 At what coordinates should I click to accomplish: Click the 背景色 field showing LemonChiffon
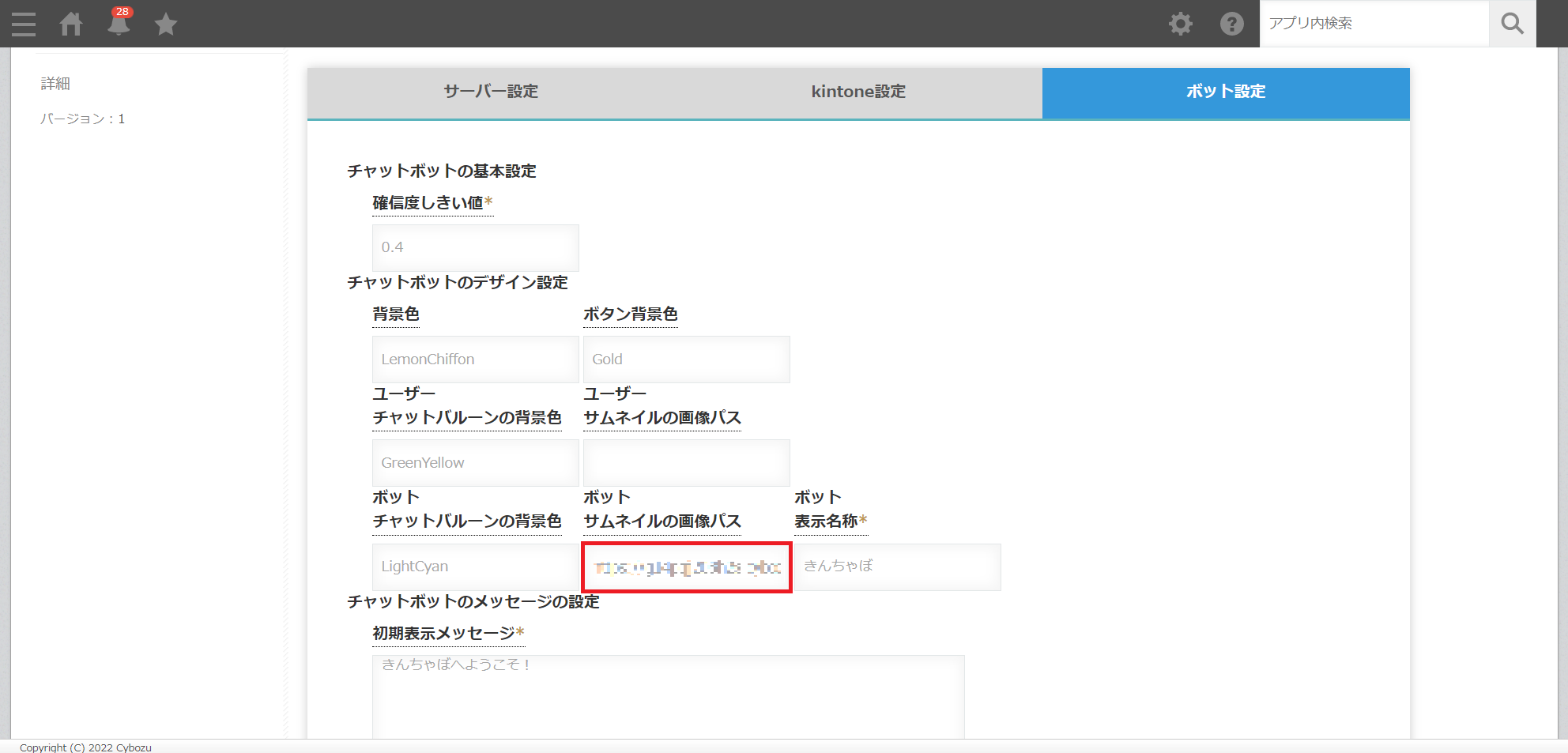click(475, 360)
